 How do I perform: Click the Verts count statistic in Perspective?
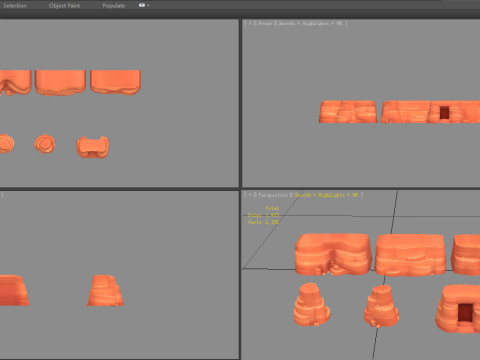tap(263, 222)
